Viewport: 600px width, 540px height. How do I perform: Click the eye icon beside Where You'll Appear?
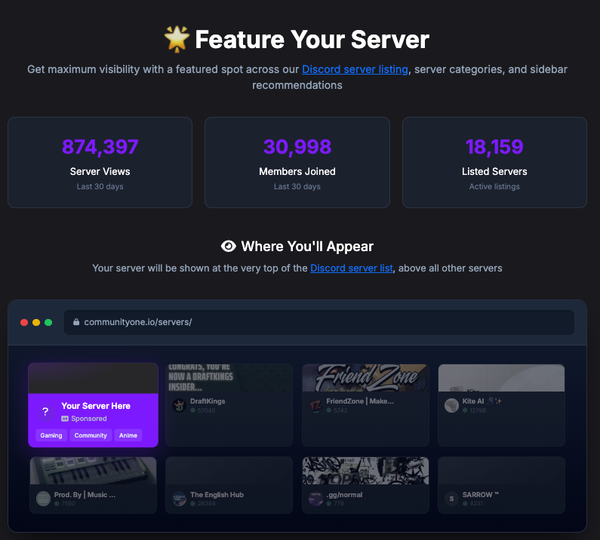[x=228, y=246]
